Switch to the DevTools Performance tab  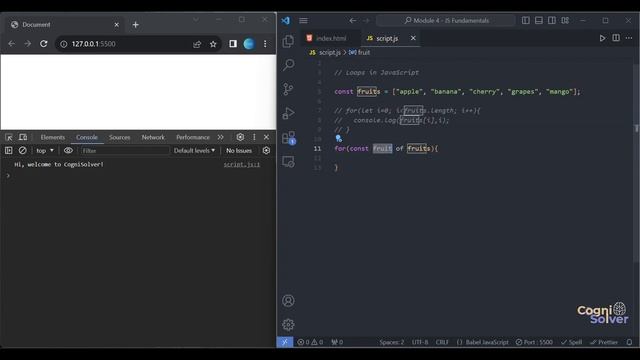pyautogui.click(x=193, y=137)
